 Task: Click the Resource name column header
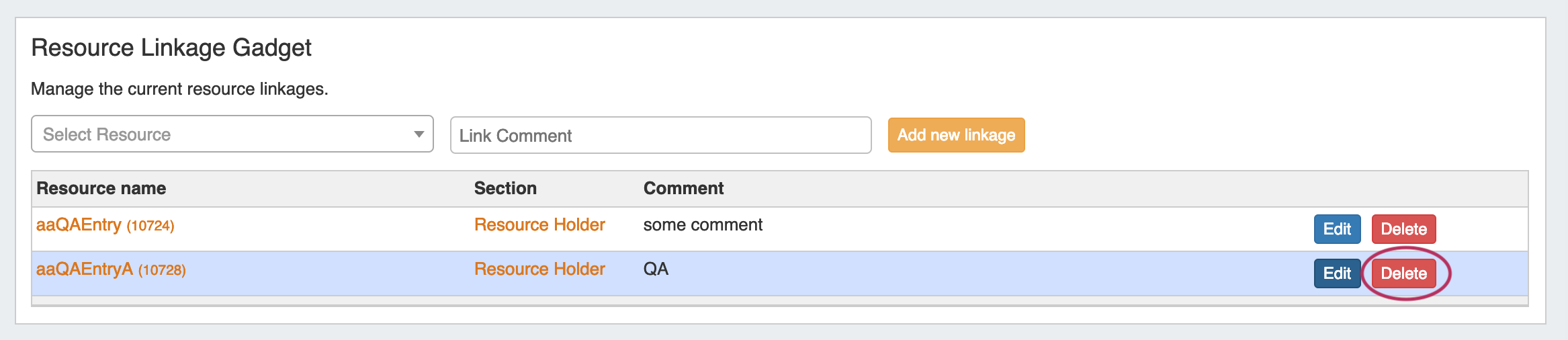click(101, 189)
